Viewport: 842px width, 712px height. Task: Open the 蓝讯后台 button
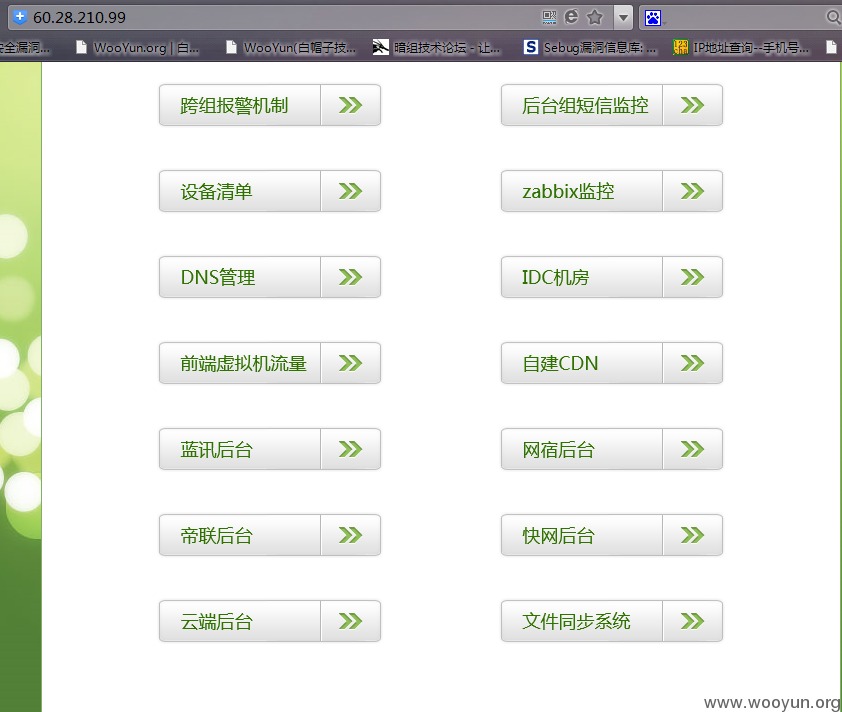pos(270,449)
